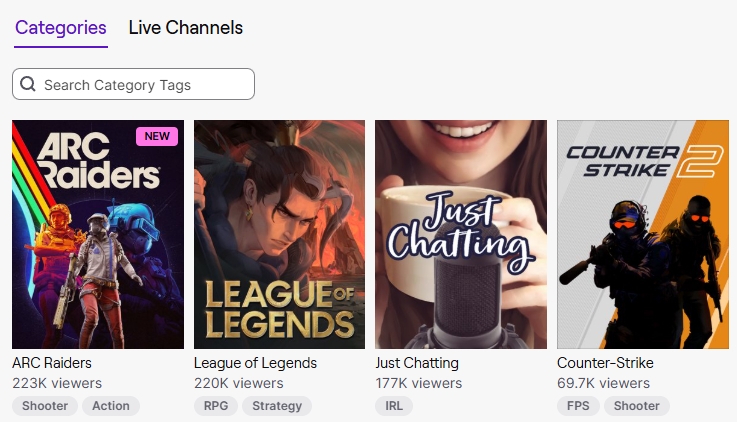737x422 pixels.
Task: Click the 177K viewers text
Action: click(x=419, y=383)
